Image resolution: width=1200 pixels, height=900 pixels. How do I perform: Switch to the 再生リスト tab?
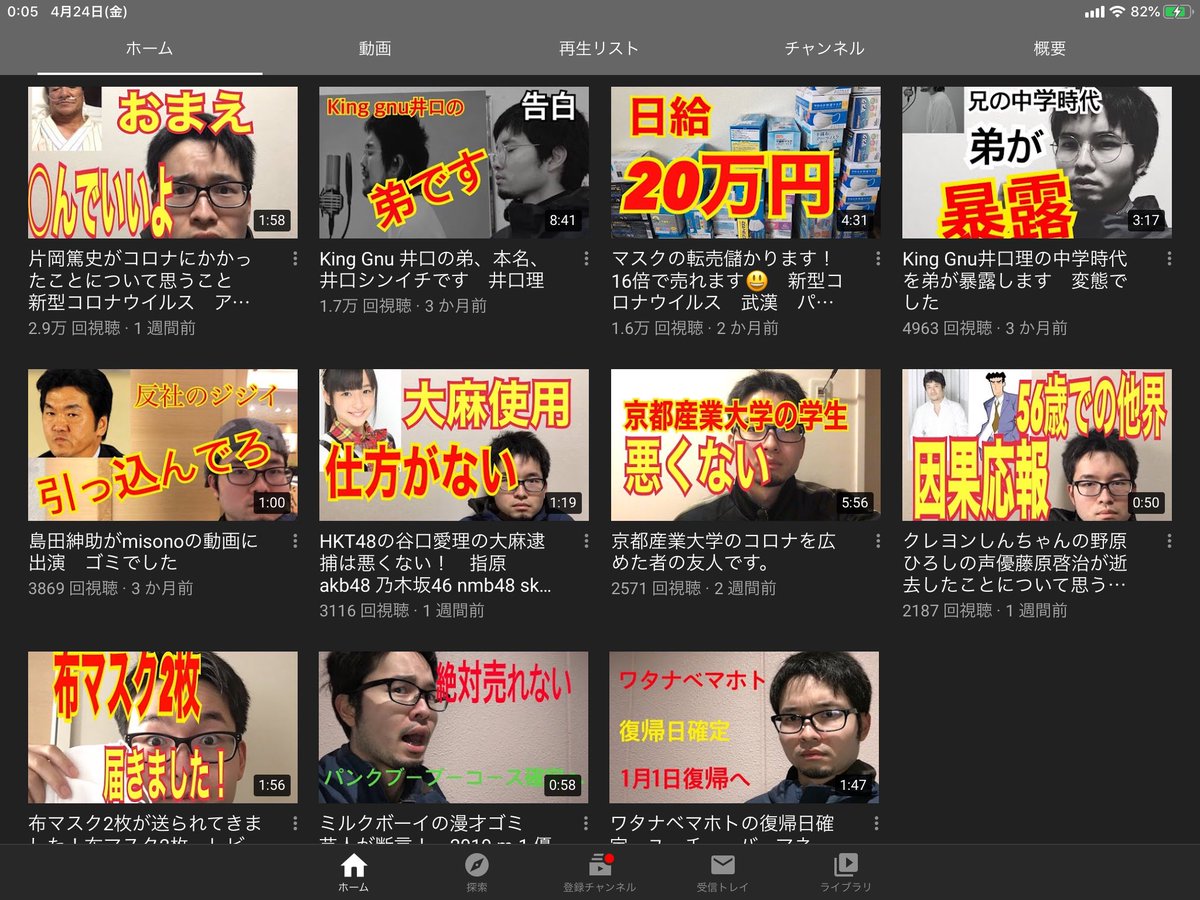pyautogui.click(x=598, y=48)
